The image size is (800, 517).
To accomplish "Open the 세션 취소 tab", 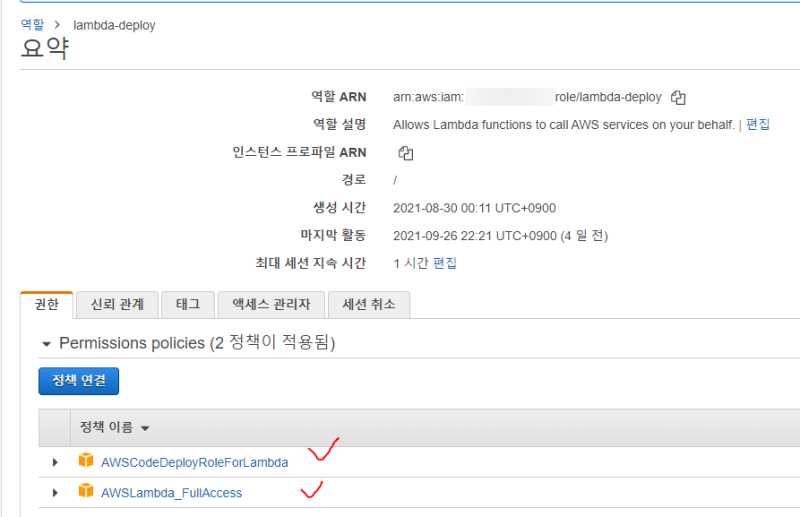I will pyautogui.click(x=369, y=305).
